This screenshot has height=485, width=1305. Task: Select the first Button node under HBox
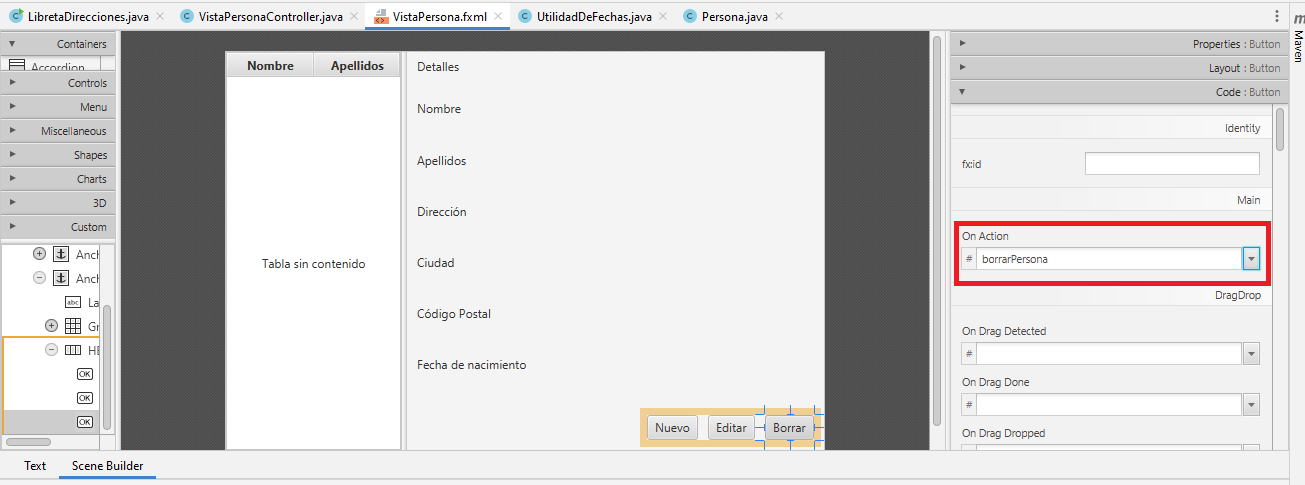85,374
